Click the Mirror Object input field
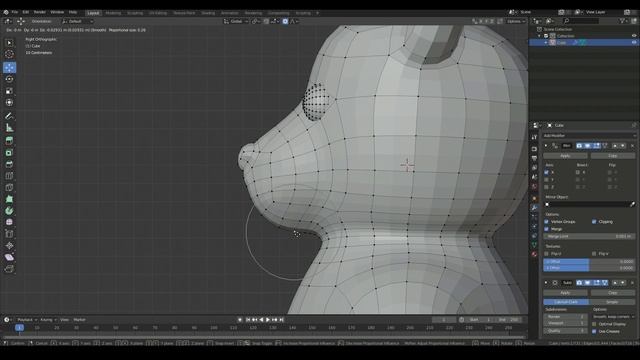The image size is (640, 360). click(x=586, y=204)
